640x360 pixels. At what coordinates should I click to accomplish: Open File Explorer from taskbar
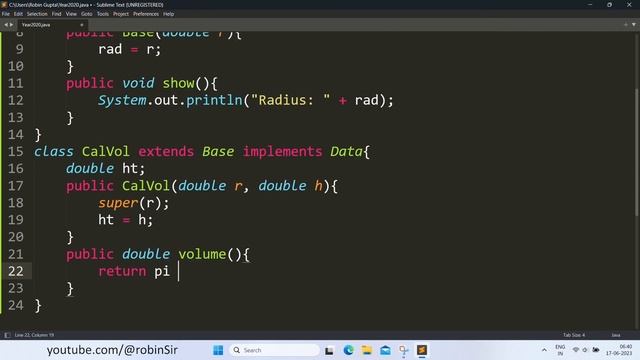367,350
